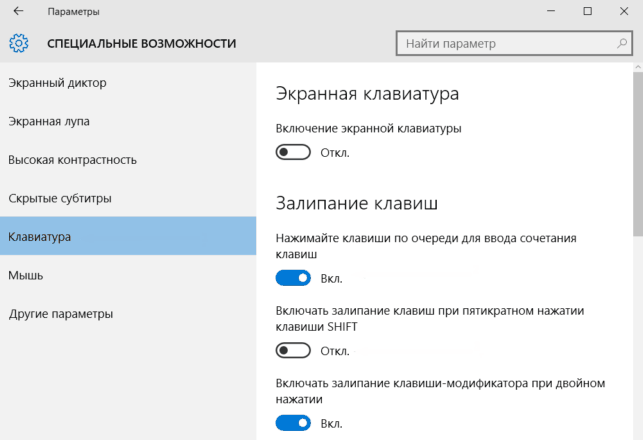The height and width of the screenshot is (440, 643).
Task: Maximize the Параметры window
Action: tap(588, 11)
